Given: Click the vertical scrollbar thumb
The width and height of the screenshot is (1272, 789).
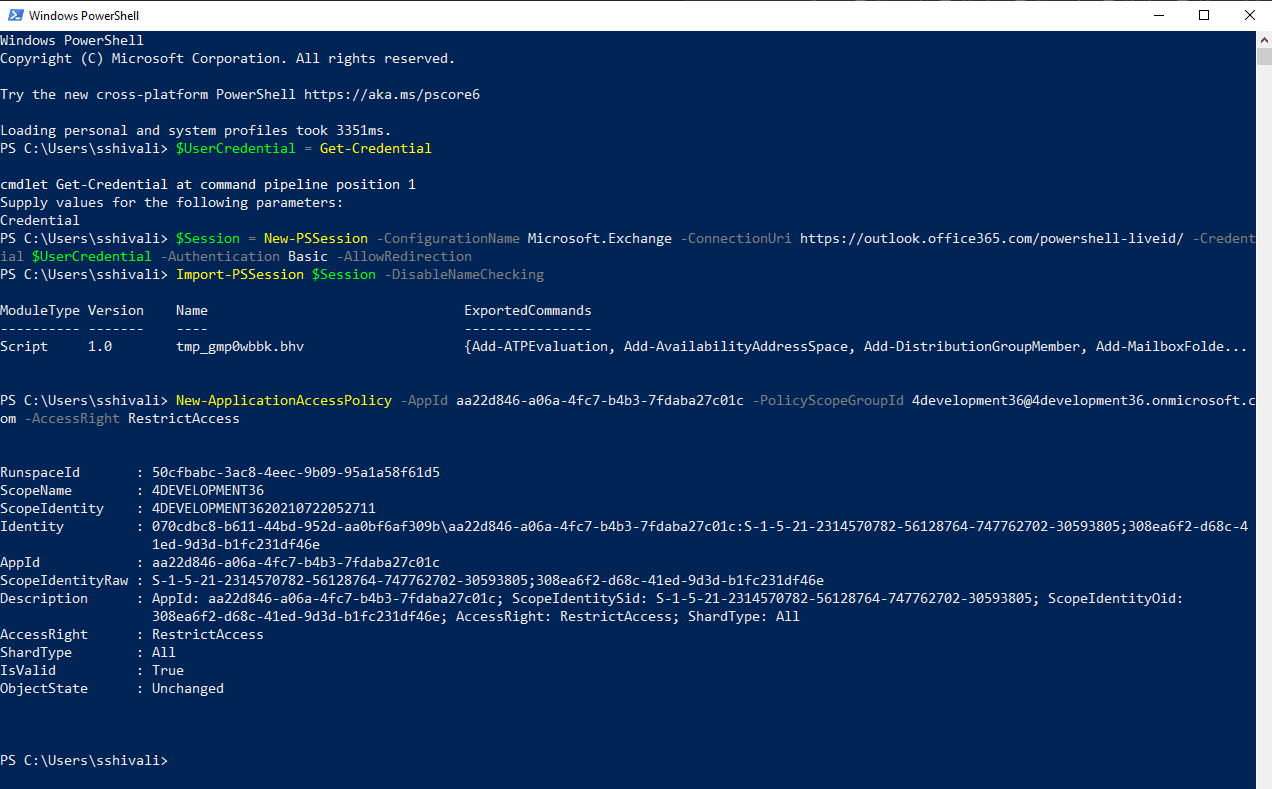Looking at the screenshot, I should (x=1264, y=56).
